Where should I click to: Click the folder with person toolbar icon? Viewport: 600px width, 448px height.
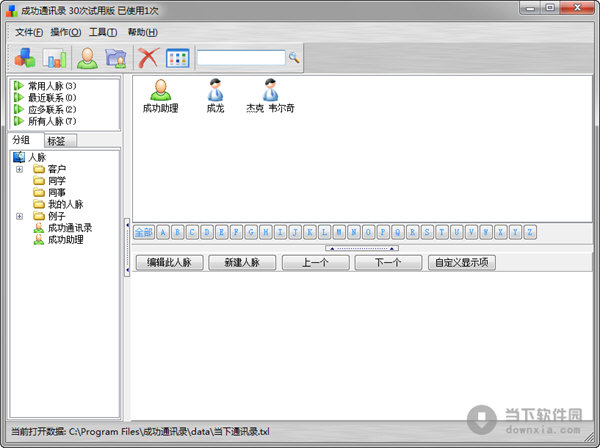(116, 58)
